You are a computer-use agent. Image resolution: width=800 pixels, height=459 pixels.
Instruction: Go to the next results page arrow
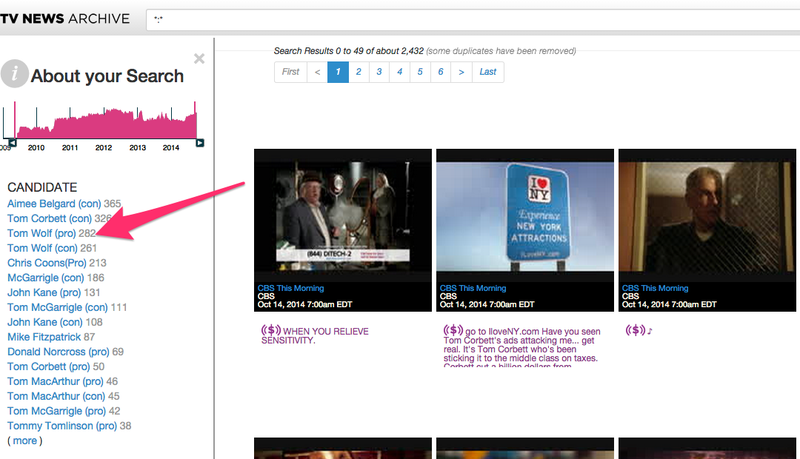[461, 72]
